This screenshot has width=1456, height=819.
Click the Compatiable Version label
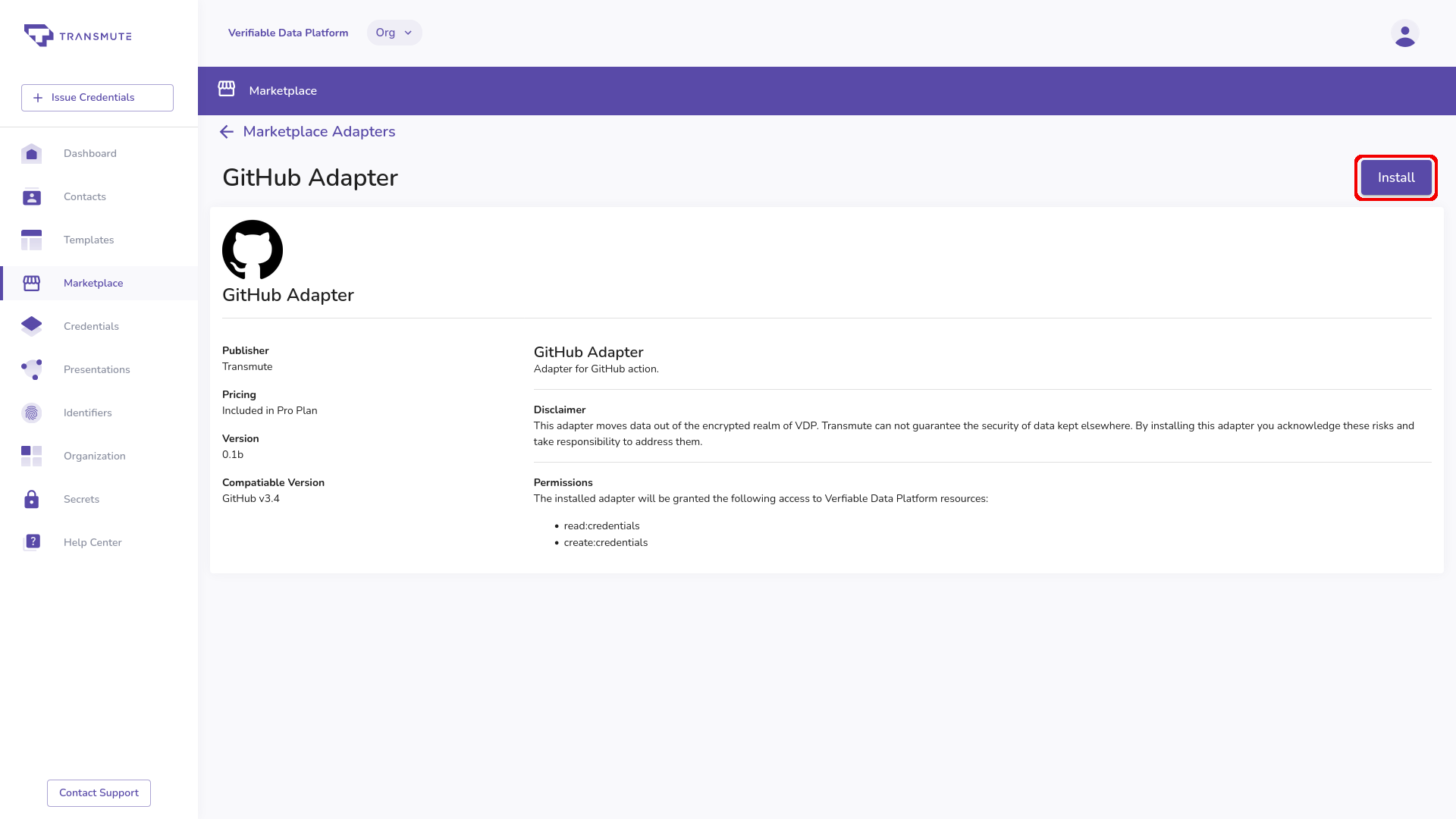tap(273, 483)
